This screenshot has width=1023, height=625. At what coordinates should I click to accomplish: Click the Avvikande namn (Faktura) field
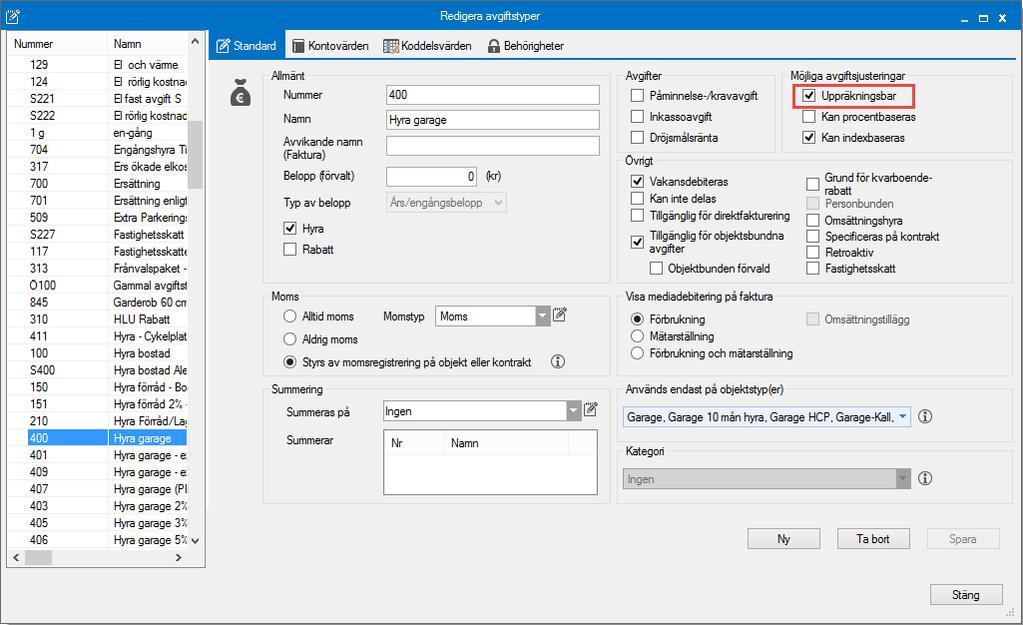coord(493,145)
